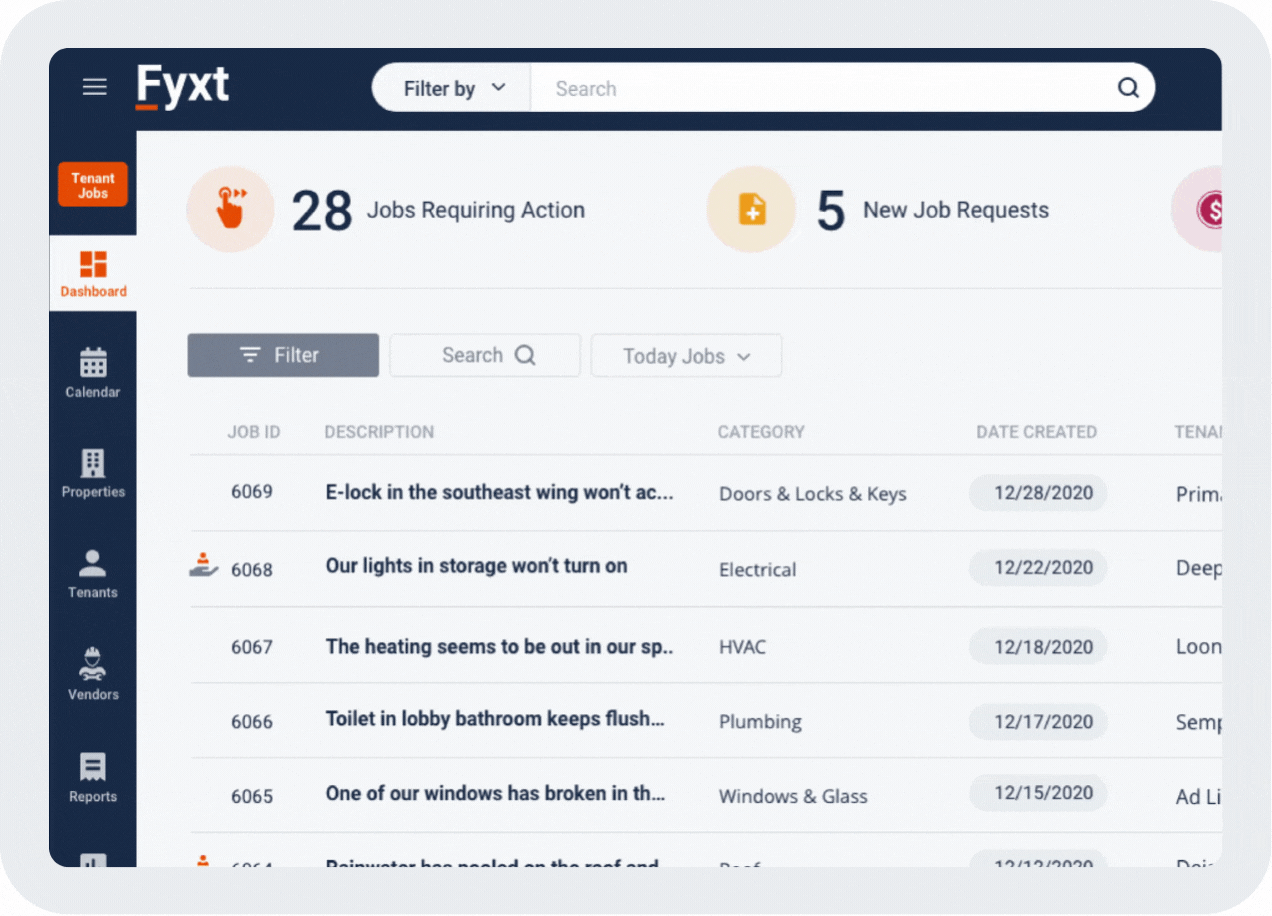The height and width of the screenshot is (916, 1272).
Task: Click the 12/28/2020 date badge
Action: [1038, 492]
